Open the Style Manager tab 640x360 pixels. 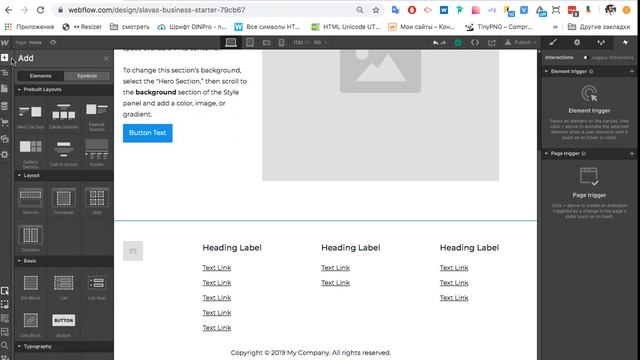(601, 42)
